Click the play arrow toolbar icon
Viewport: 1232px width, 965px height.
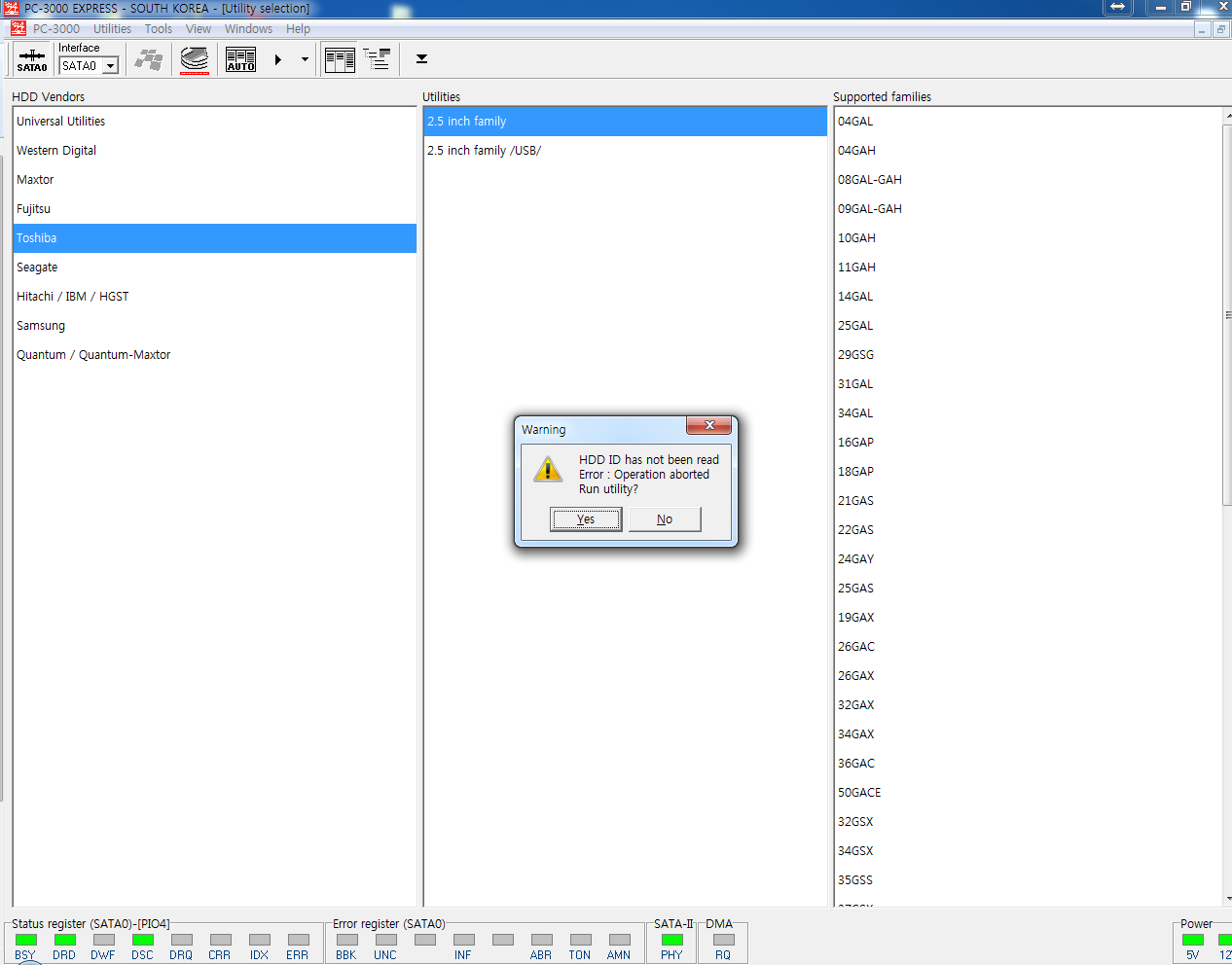pos(278,60)
